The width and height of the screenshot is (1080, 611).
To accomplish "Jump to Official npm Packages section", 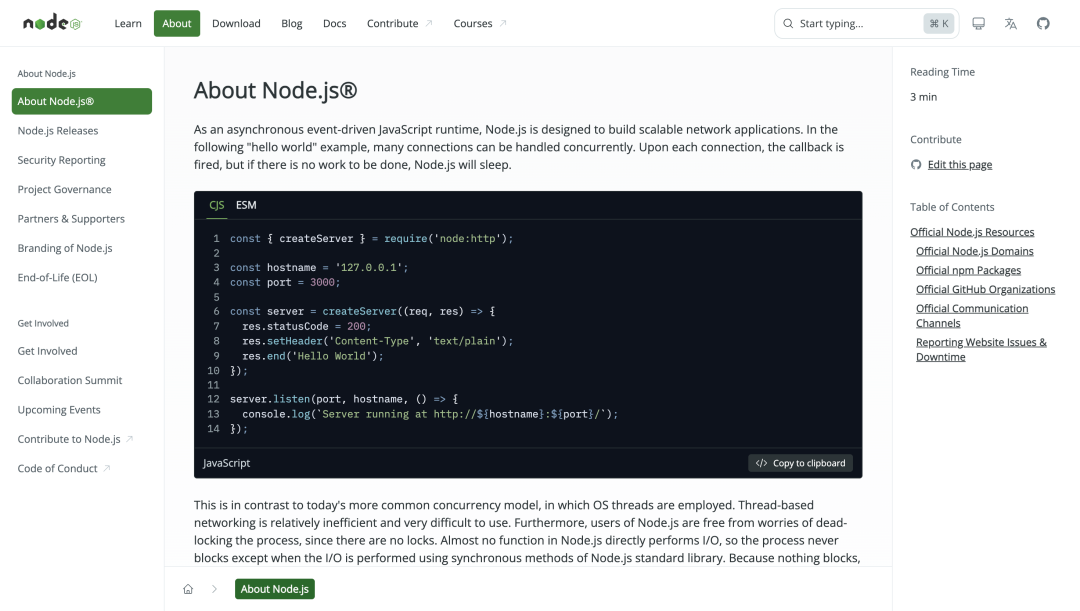I will coord(968,271).
